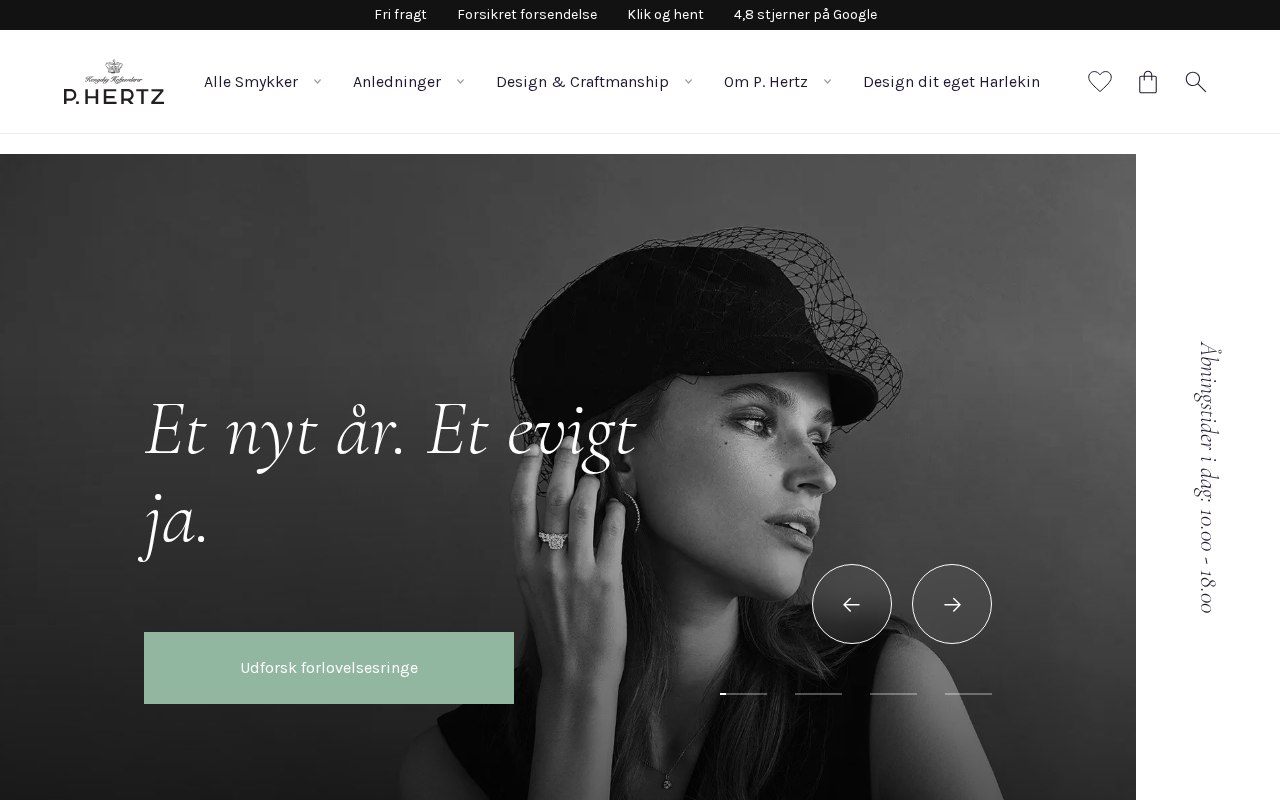This screenshot has height=800, width=1280.
Task: Open the Om P. Hertz menu
Action: point(766,82)
